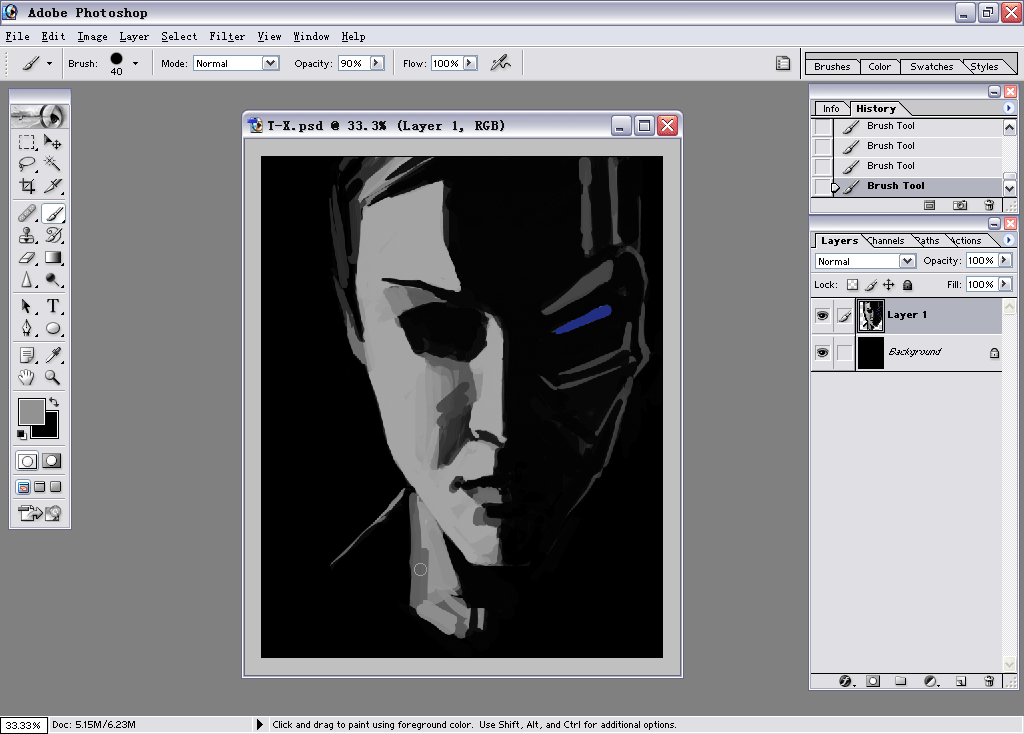
Task: Open the brush preset picker dropdown
Action: coord(135,63)
